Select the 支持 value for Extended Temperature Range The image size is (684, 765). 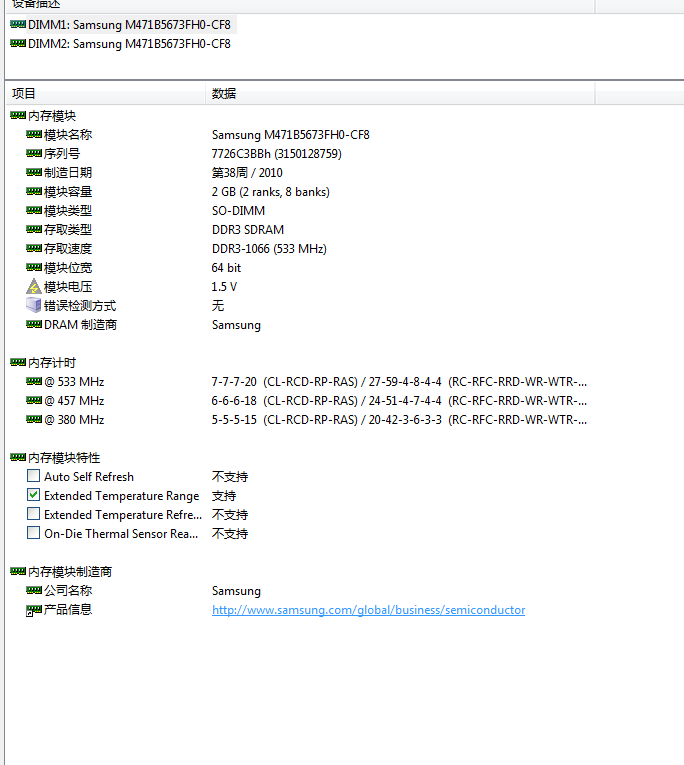coord(224,496)
